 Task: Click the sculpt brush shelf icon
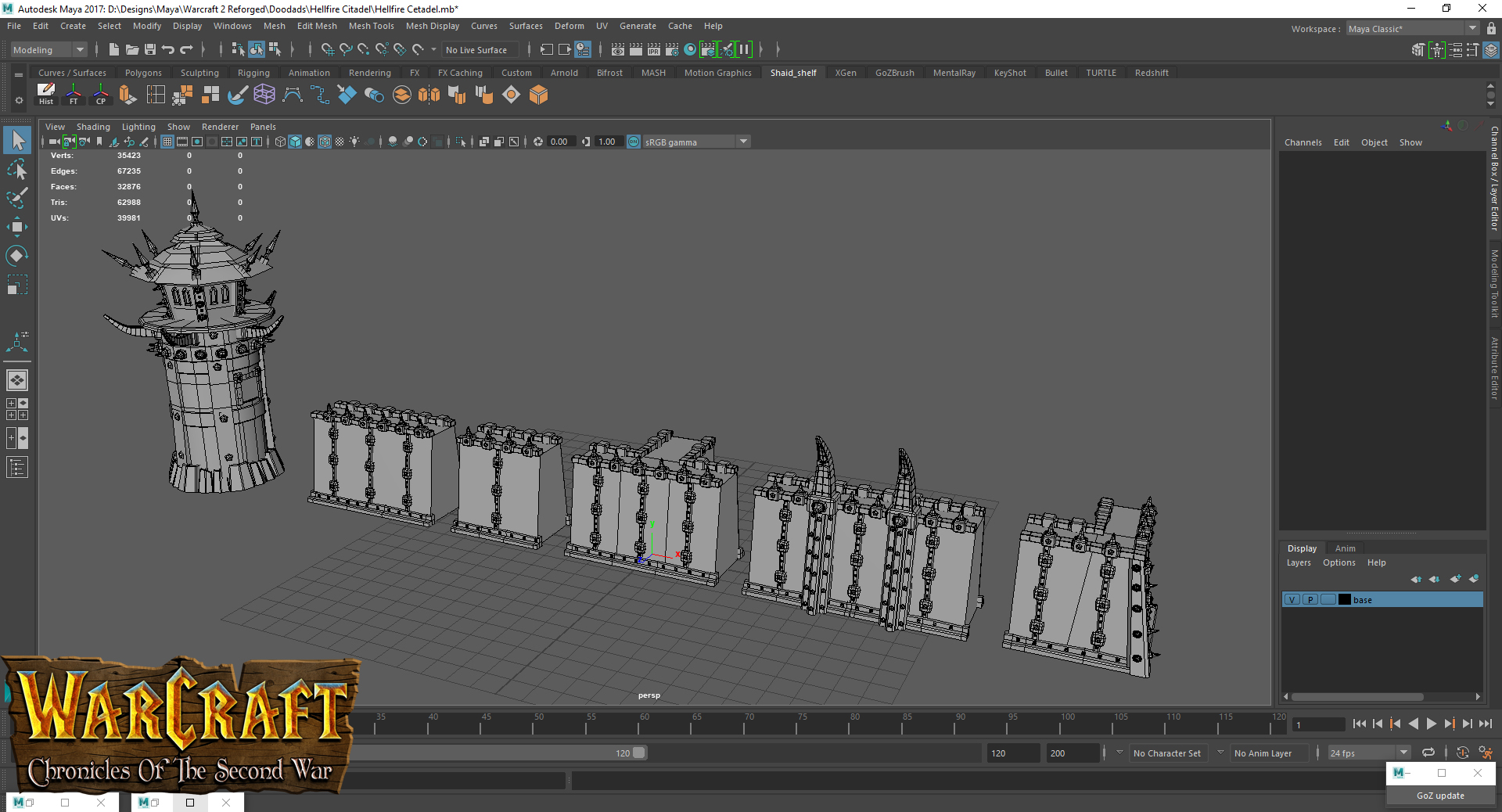tap(238, 95)
